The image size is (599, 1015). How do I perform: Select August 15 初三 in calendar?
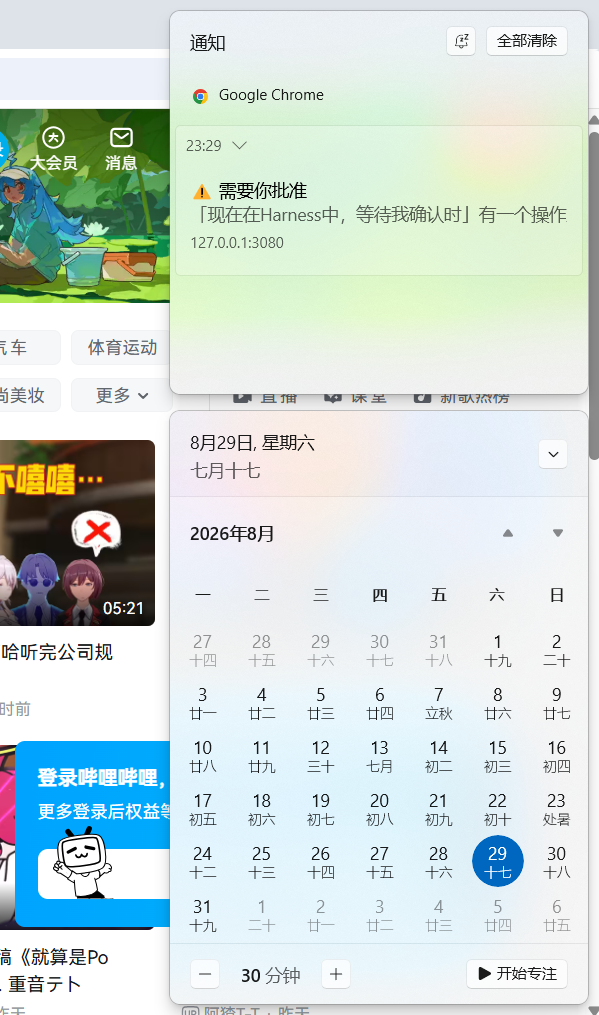coord(497,756)
